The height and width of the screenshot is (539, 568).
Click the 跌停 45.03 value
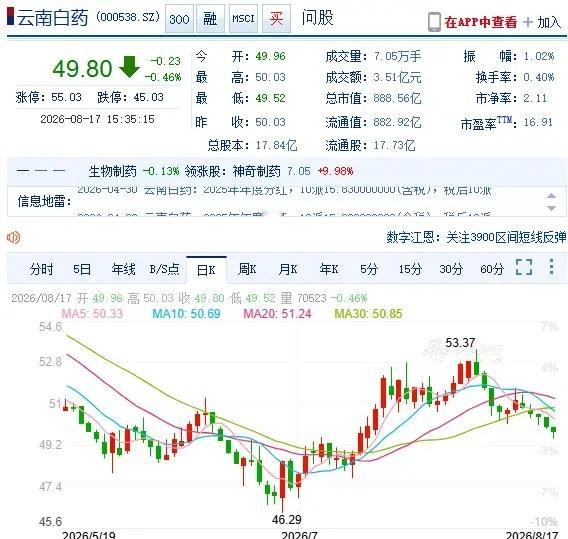coord(149,97)
